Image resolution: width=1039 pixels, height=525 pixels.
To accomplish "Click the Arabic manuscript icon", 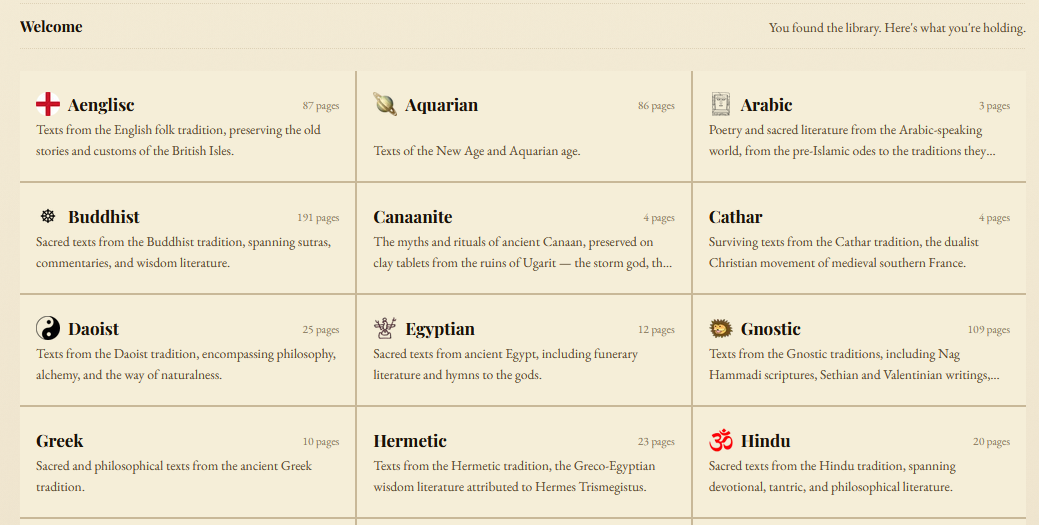I will pos(721,104).
